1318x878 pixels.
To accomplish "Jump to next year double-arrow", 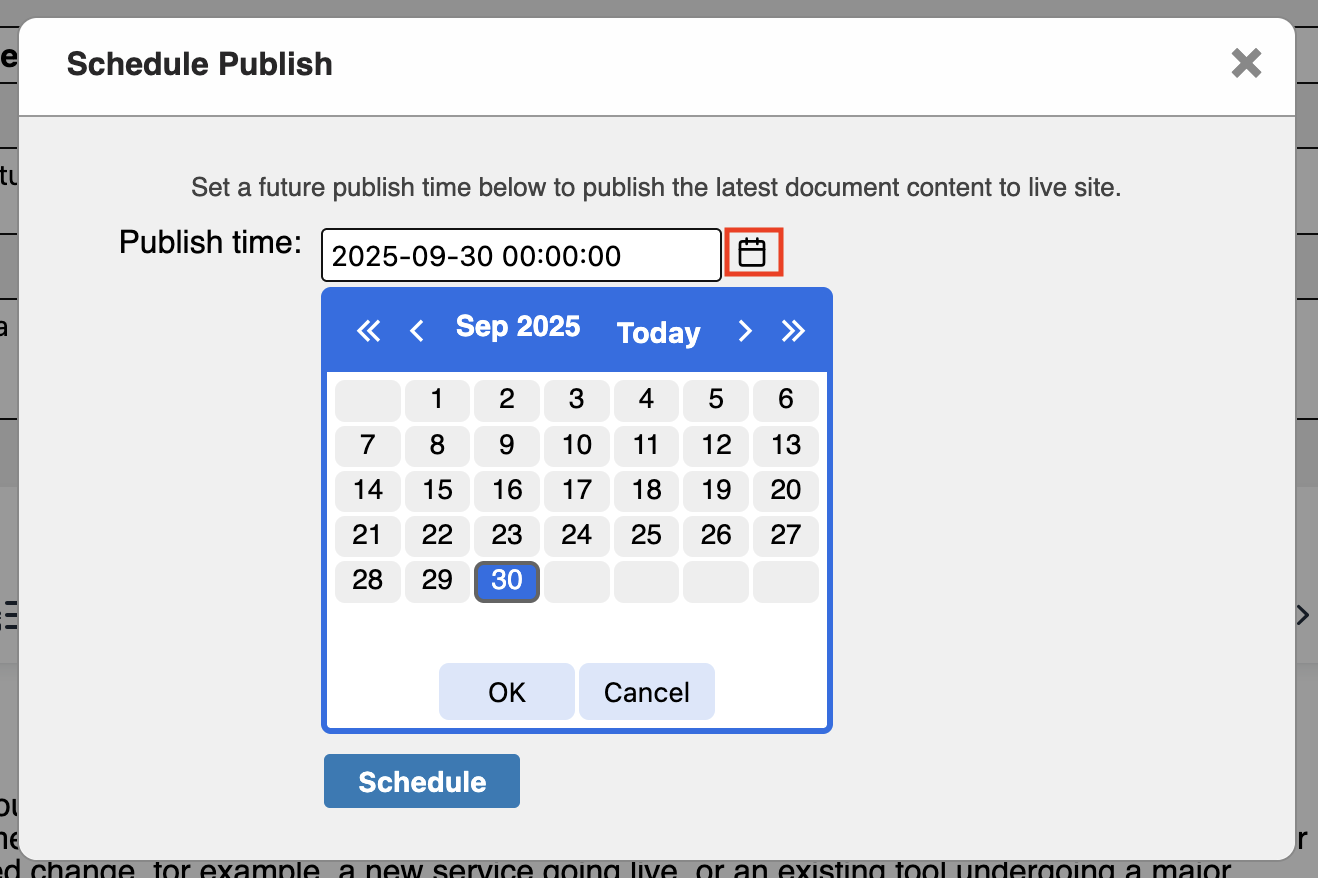I will pos(793,331).
